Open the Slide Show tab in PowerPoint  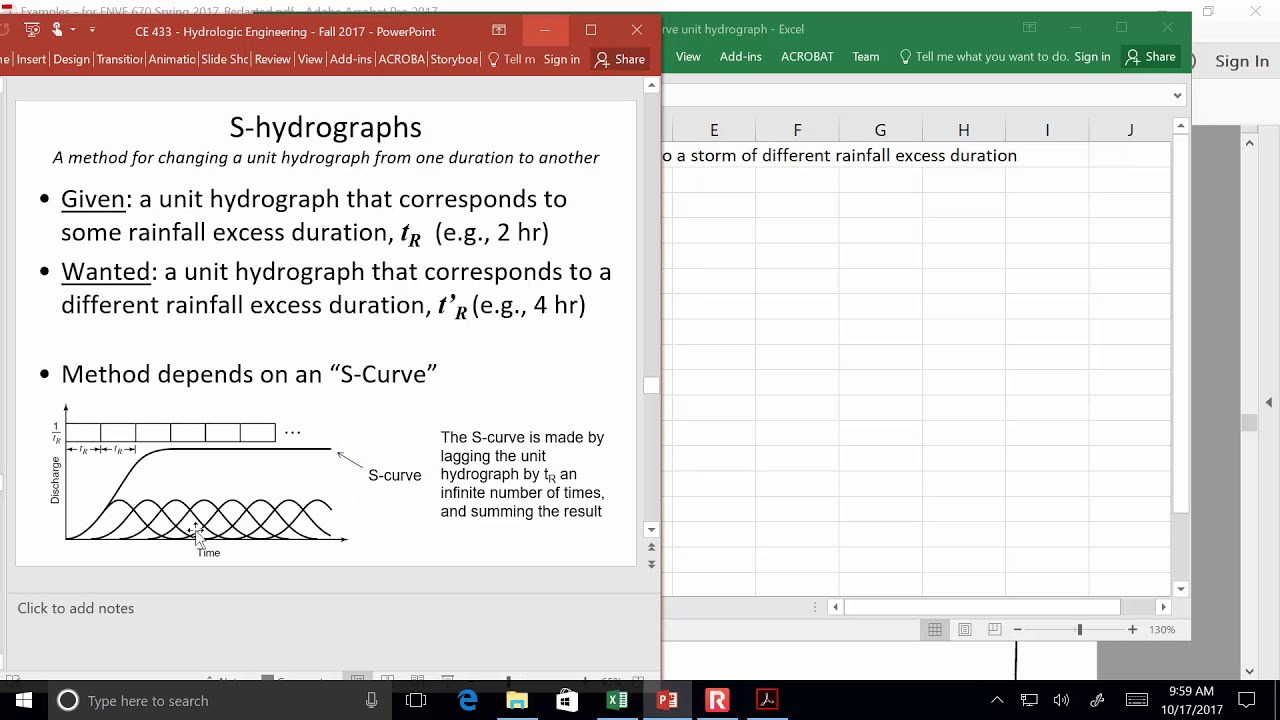tap(225, 59)
